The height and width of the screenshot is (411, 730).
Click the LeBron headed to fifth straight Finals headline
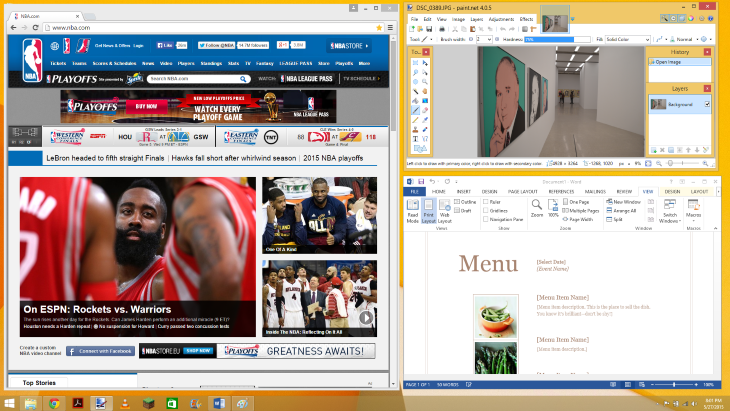coord(105,158)
